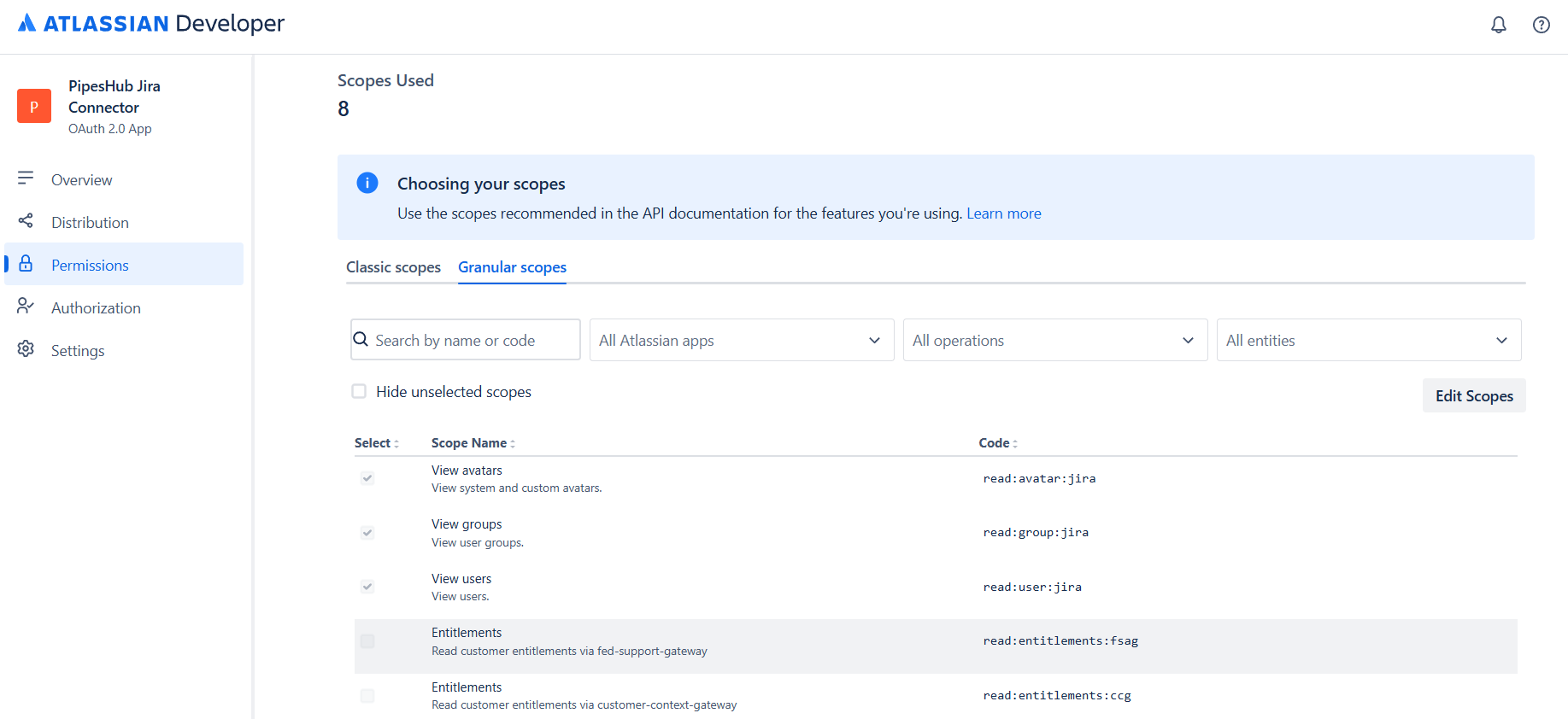Click the info icon in scopes banner

pos(367,183)
